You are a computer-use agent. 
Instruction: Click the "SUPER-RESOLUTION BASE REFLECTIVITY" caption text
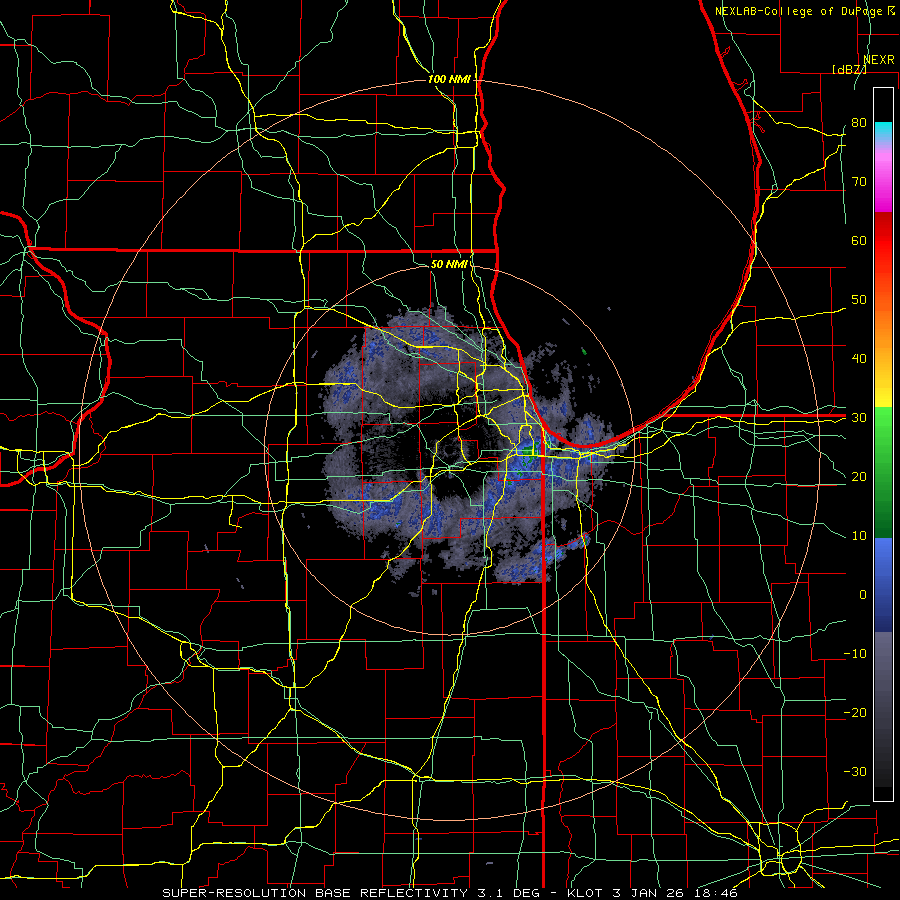[315, 893]
